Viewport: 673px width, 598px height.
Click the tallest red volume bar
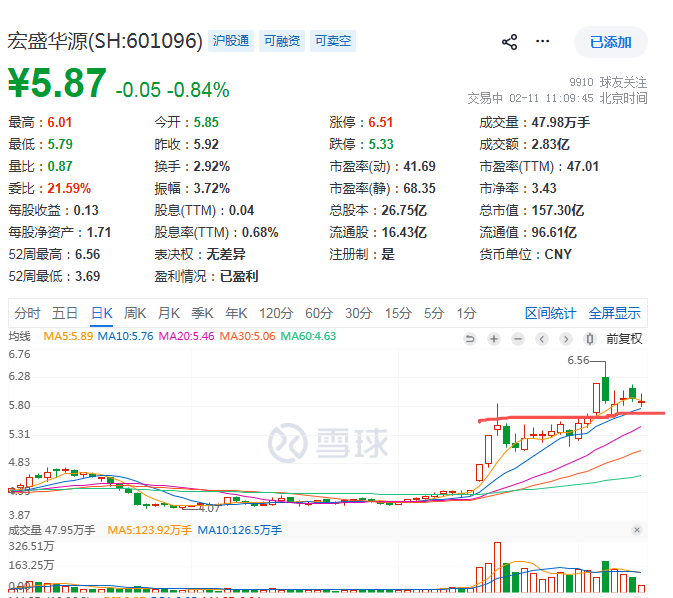click(x=497, y=568)
